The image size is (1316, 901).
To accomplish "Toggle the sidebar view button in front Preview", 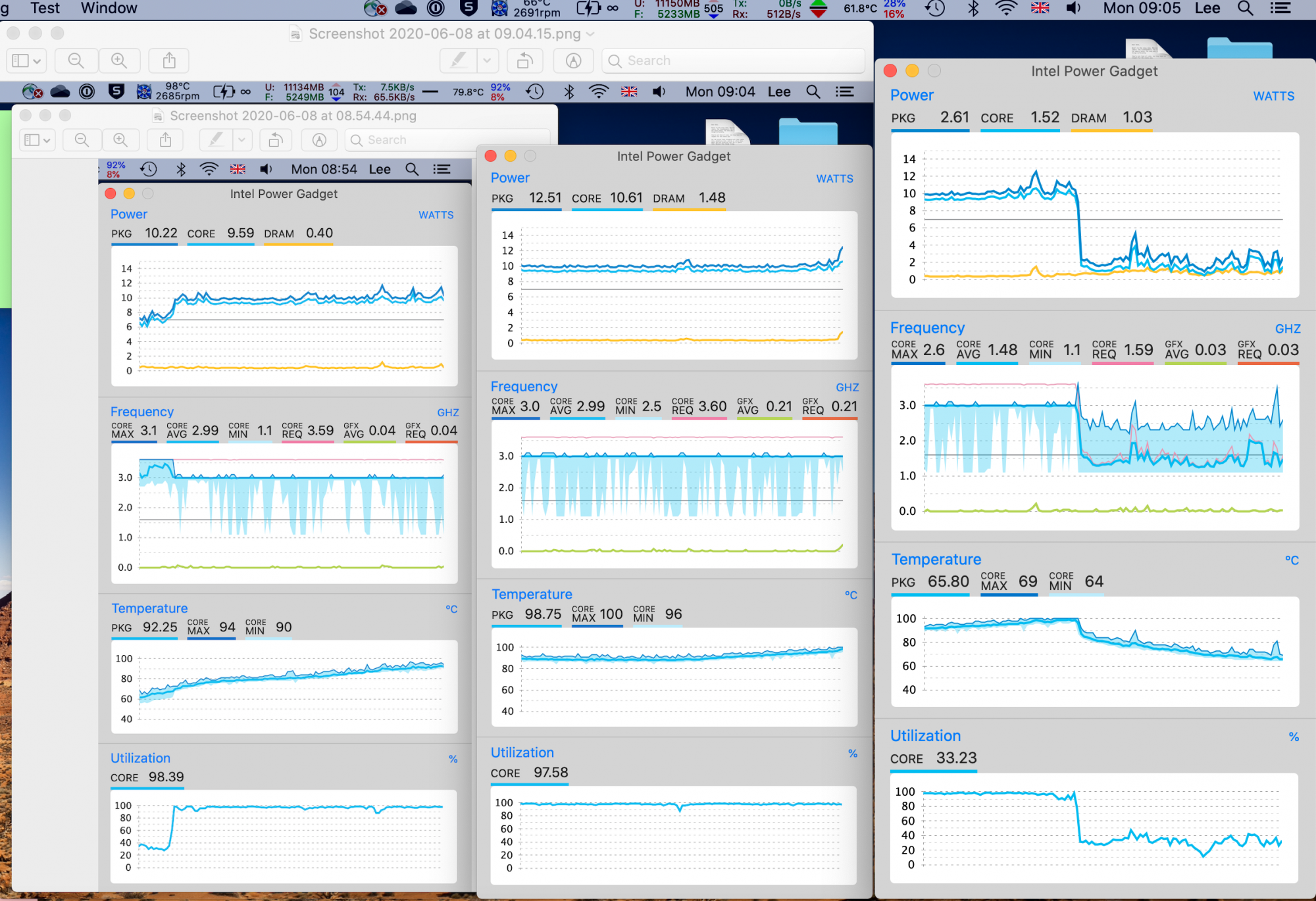I will [20, 61].
